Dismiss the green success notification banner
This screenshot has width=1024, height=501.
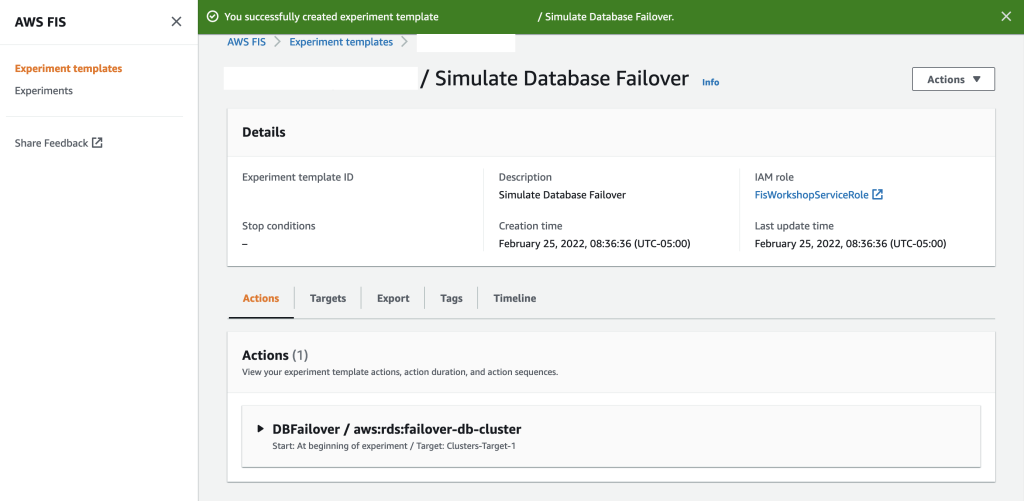pos(1006,16)
